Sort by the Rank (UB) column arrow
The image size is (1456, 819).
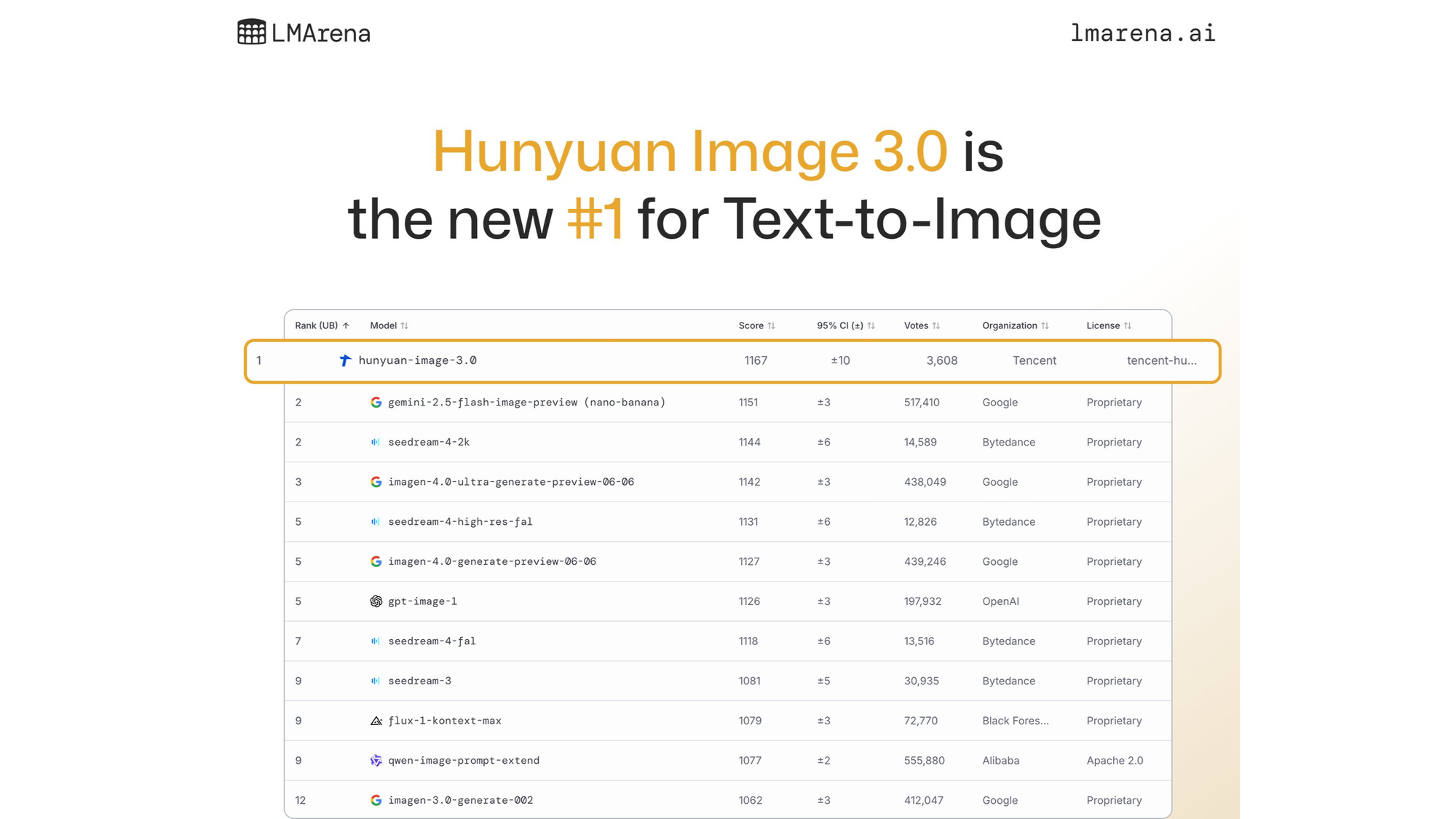[x=346, y=326]
